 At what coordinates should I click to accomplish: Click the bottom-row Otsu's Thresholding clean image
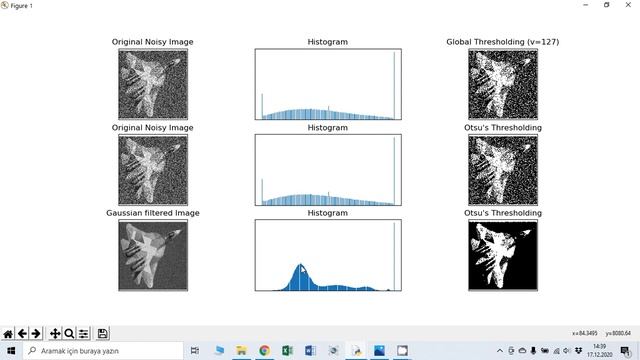(503, 255)
